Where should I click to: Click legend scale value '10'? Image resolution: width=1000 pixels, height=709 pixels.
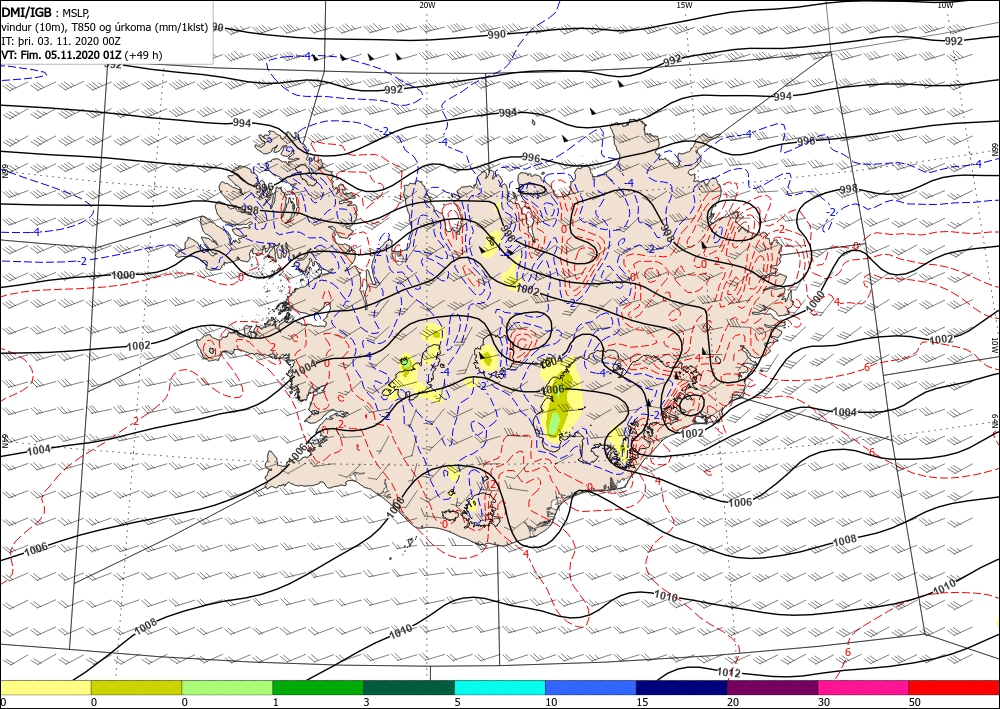(x=551, y=702)
